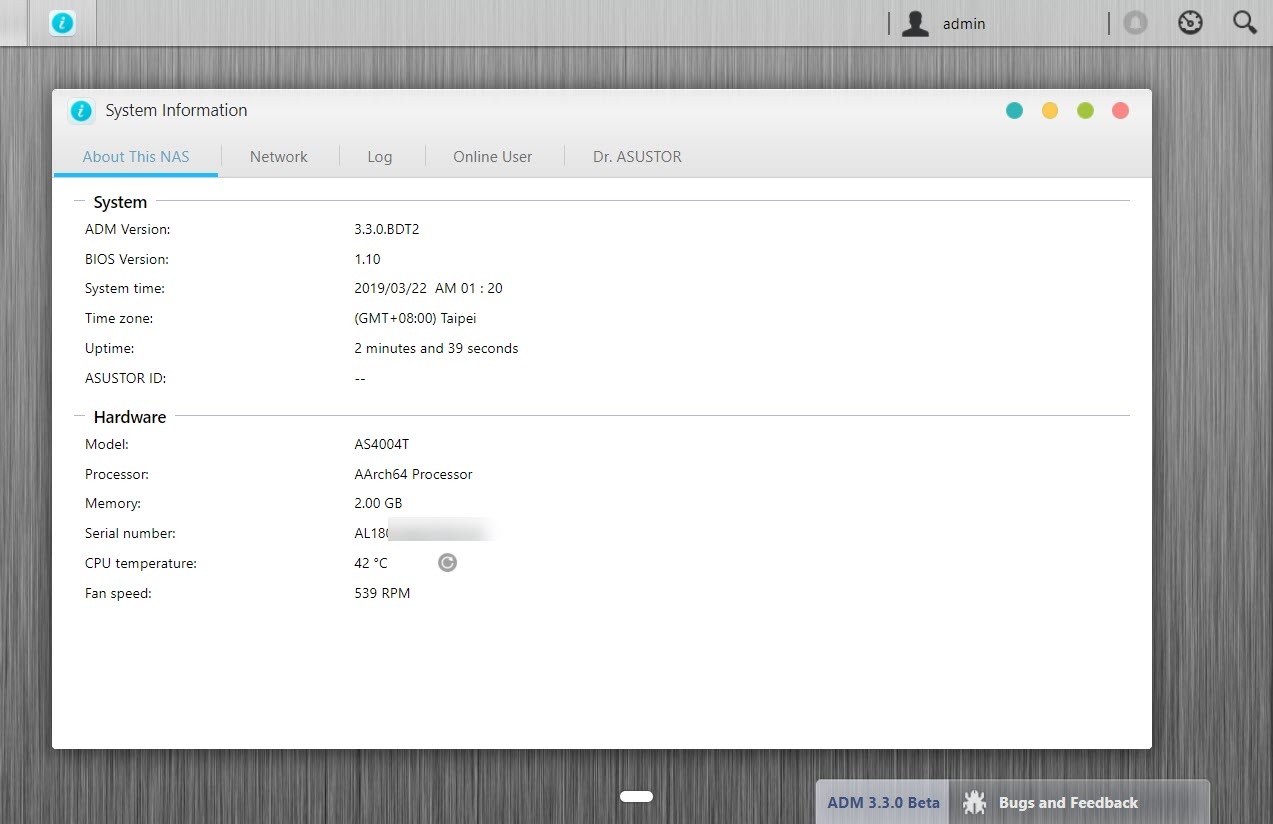Image resolution: width=1273 pixels, height=824 pixels.
Task: Click the System section heading
Action: pyautogui.click(x=120, y=202)
